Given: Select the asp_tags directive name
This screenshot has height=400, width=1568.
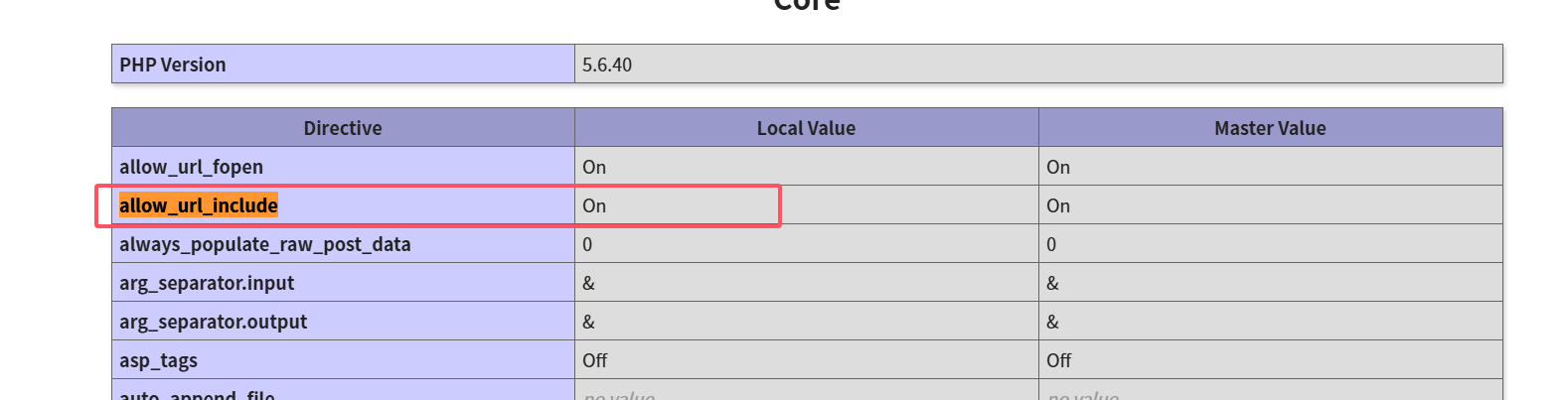Looking at the screenshot, I should (x=159, y=360).
